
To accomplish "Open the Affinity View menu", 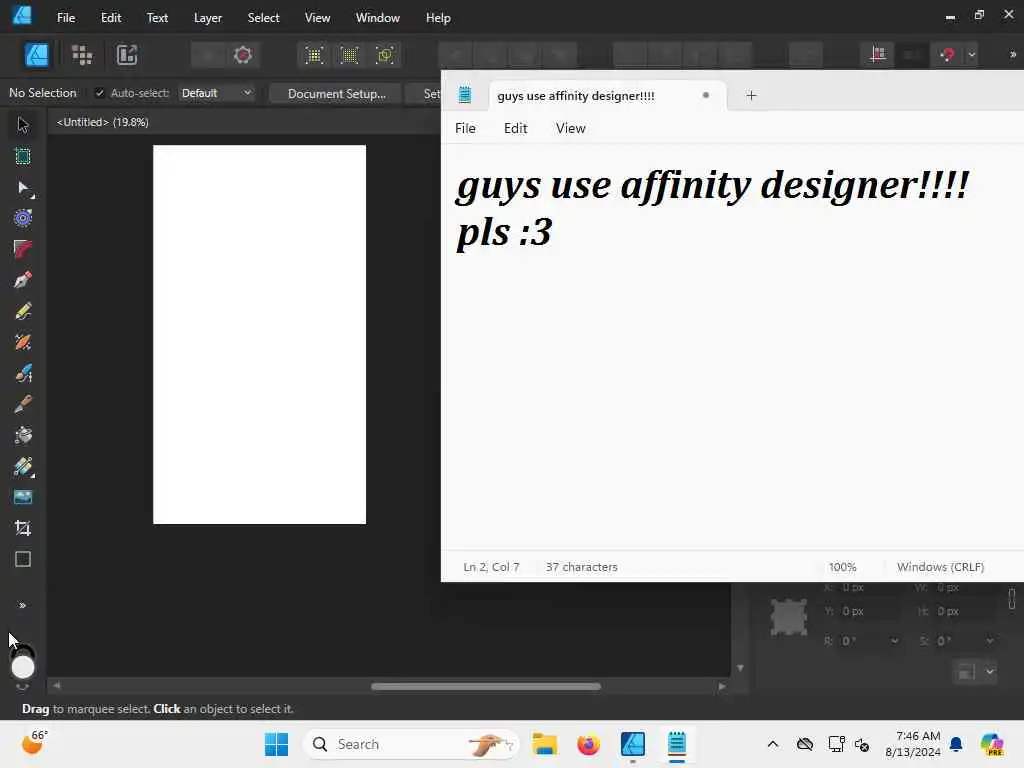I will tap(317, 18).
